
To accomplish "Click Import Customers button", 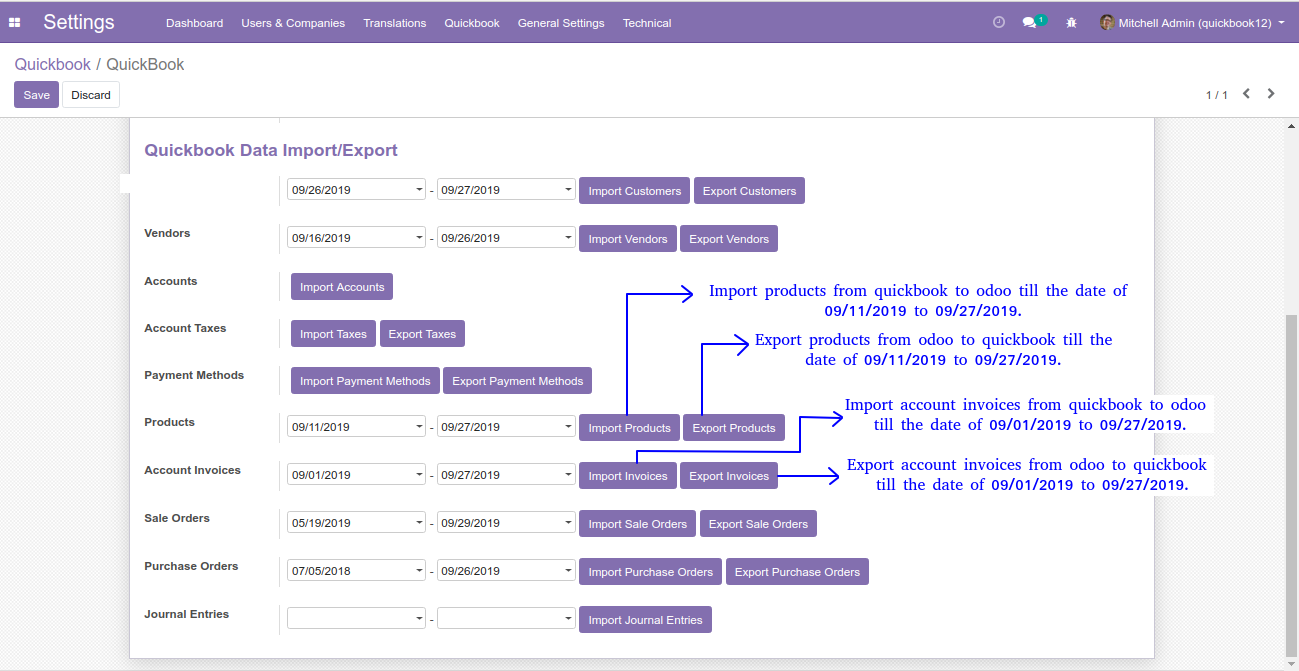I will (634, 191).
